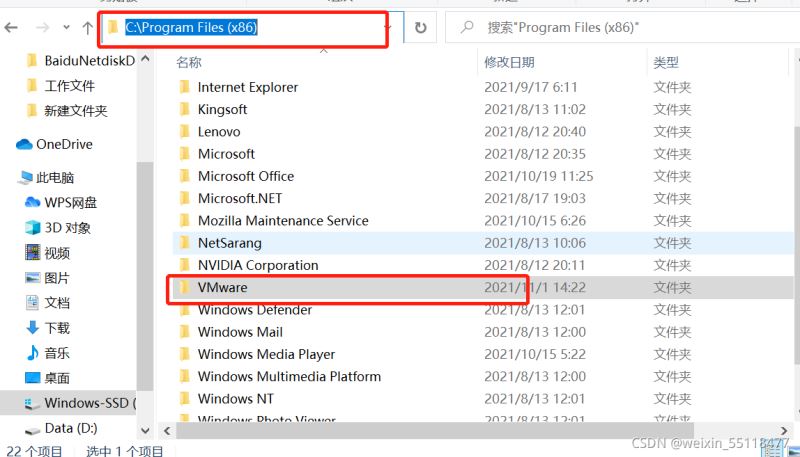Sort by the 名称 column header

pos(189,62)
